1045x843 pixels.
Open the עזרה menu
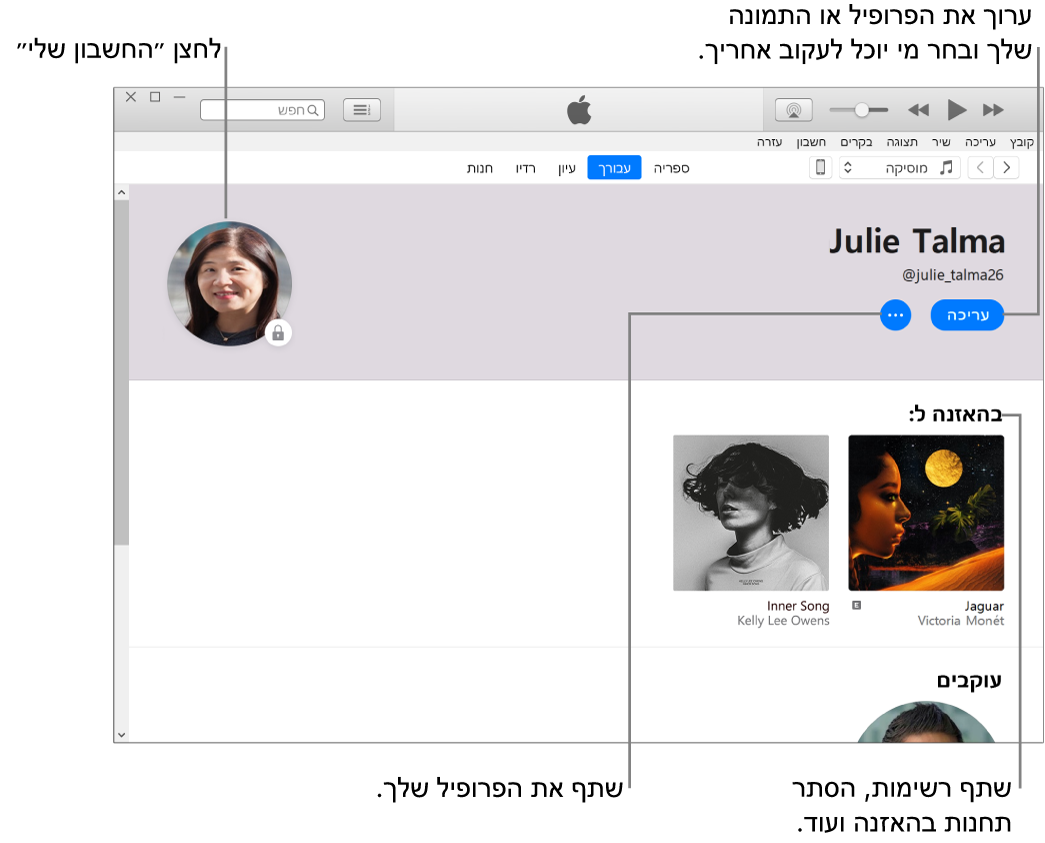[769, 142]
